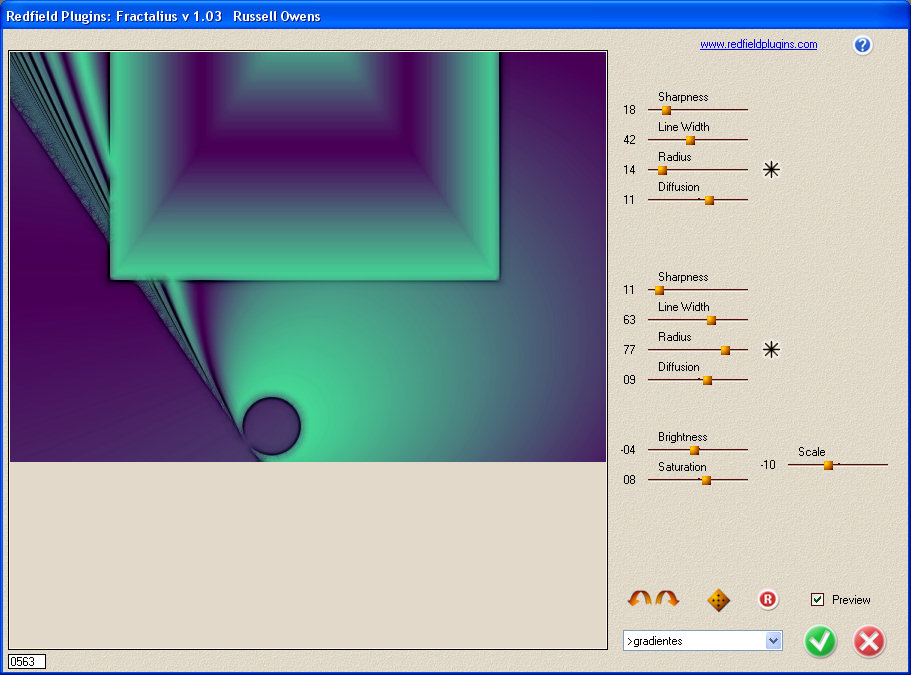Open the >gradientes preset dropdown
Image resolution: width=911 pixels, height=675 pixels.
(702, 641)
